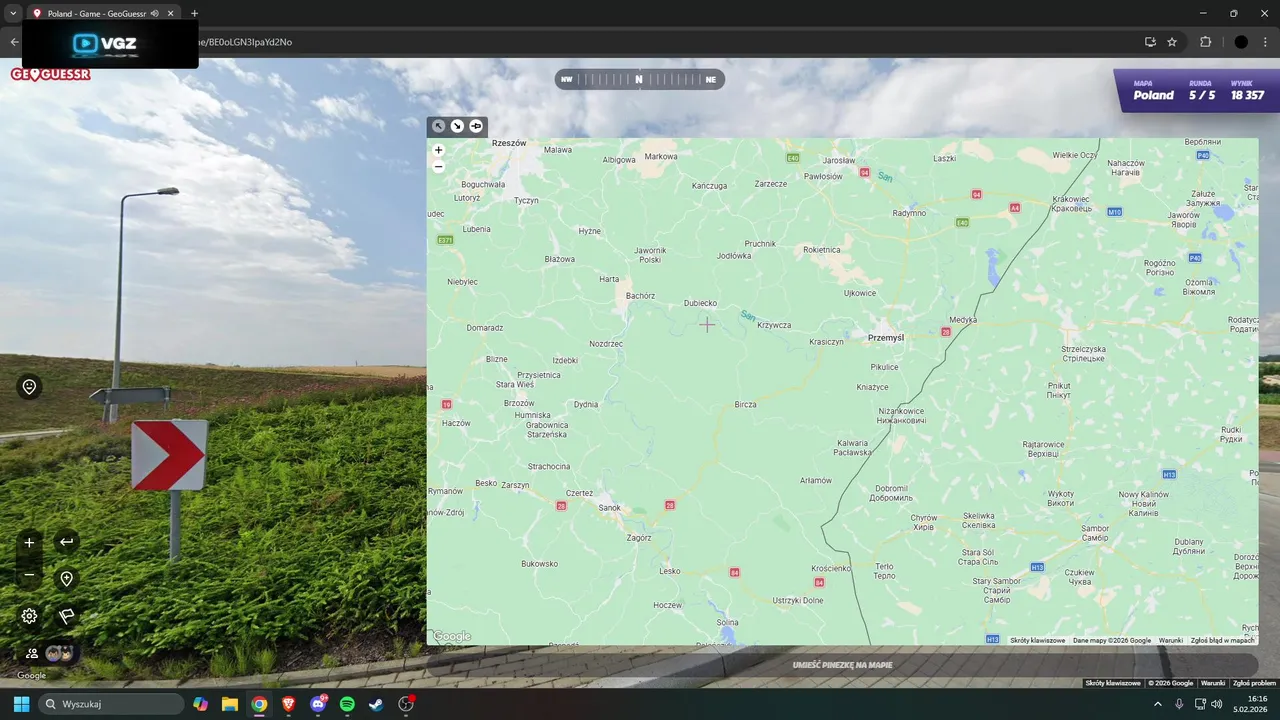
Task: Click Kańczuga on the map
Action: pos(709,186)
